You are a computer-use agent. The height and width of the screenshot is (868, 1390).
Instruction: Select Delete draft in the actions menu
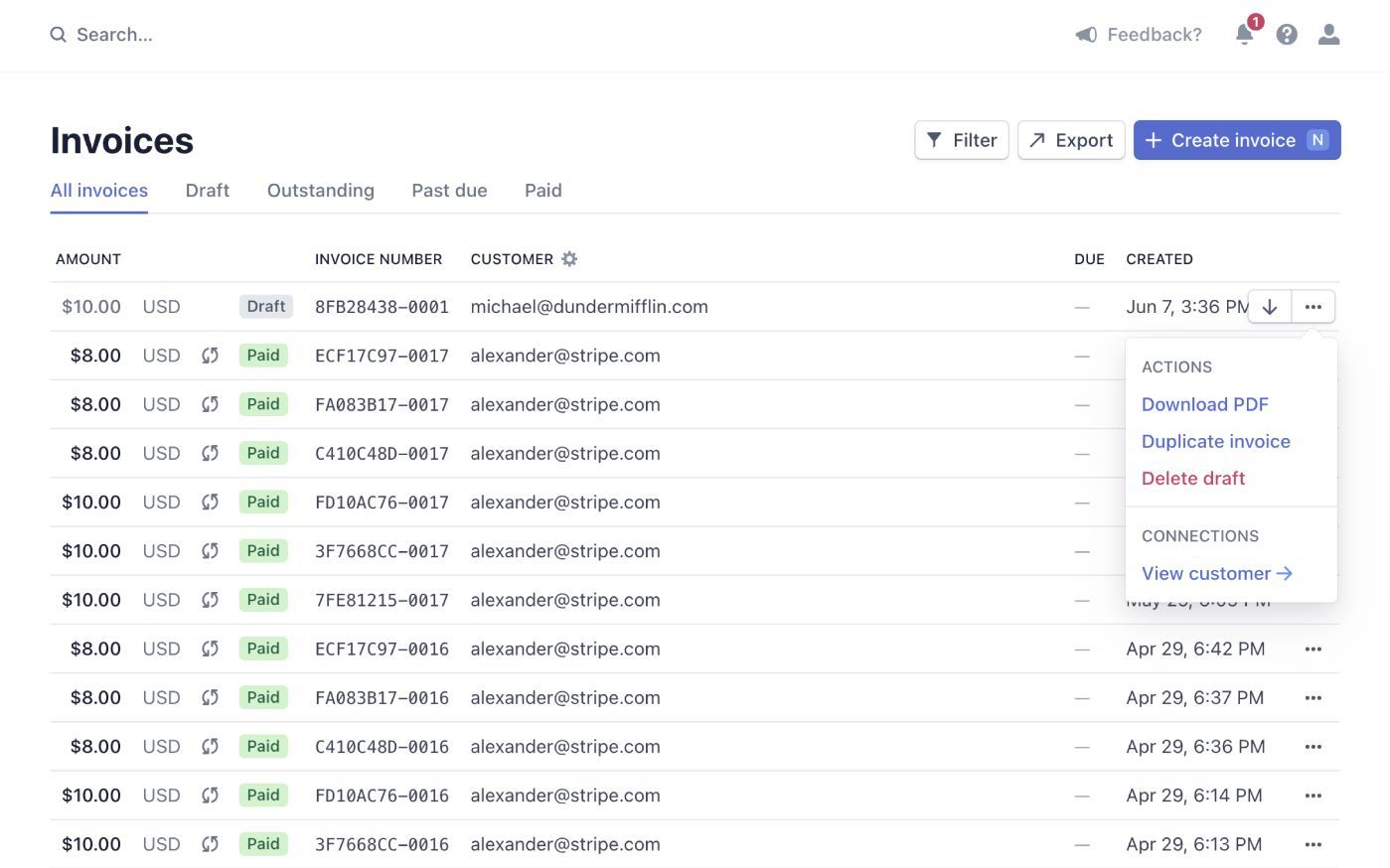pyautogui.click(x=1192, y=479)
